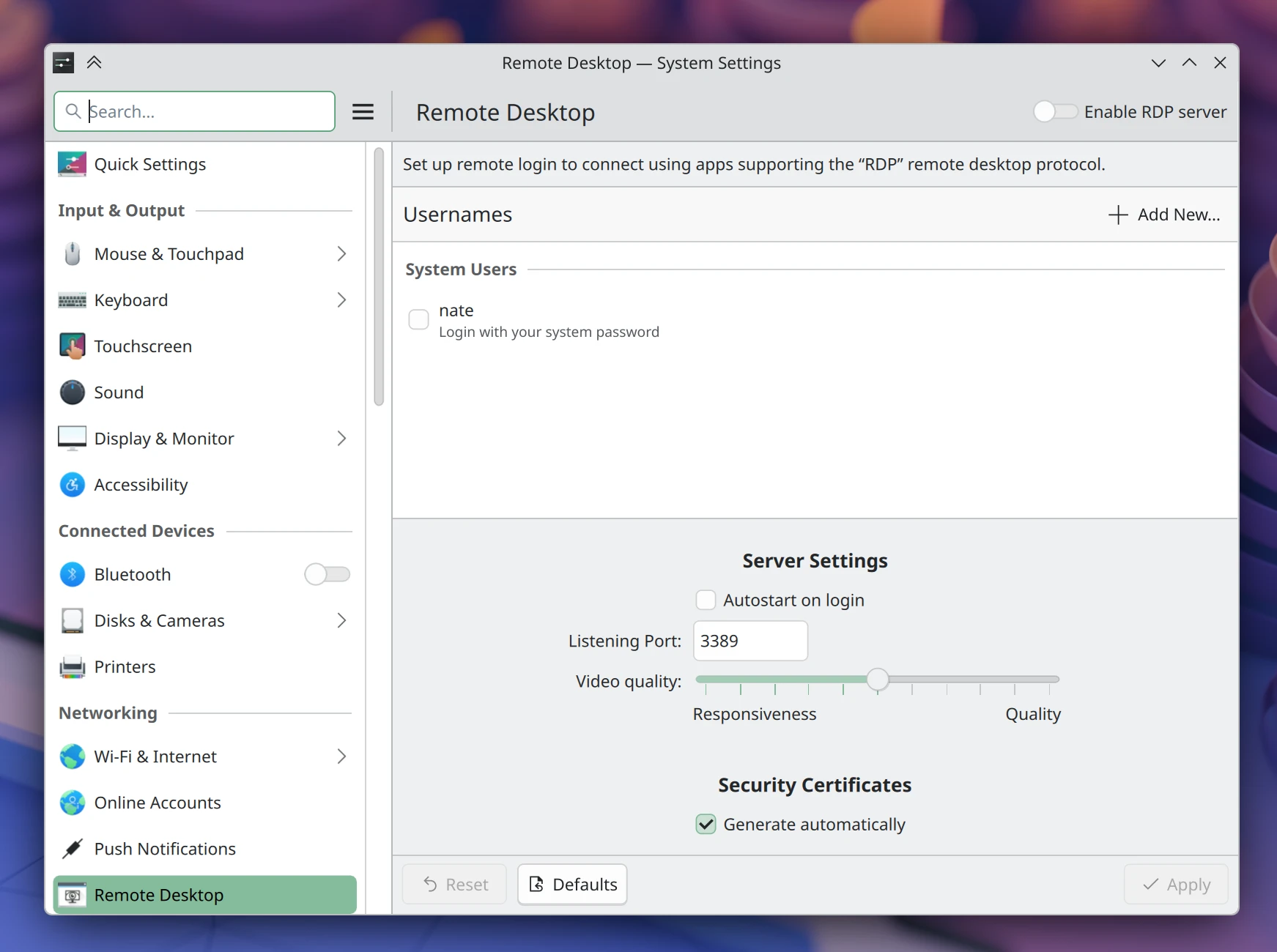Viewport: 1277px width, 952px height.
Task: Click the Touchscreen icon in sidebar
Action: tap(72, 346)
